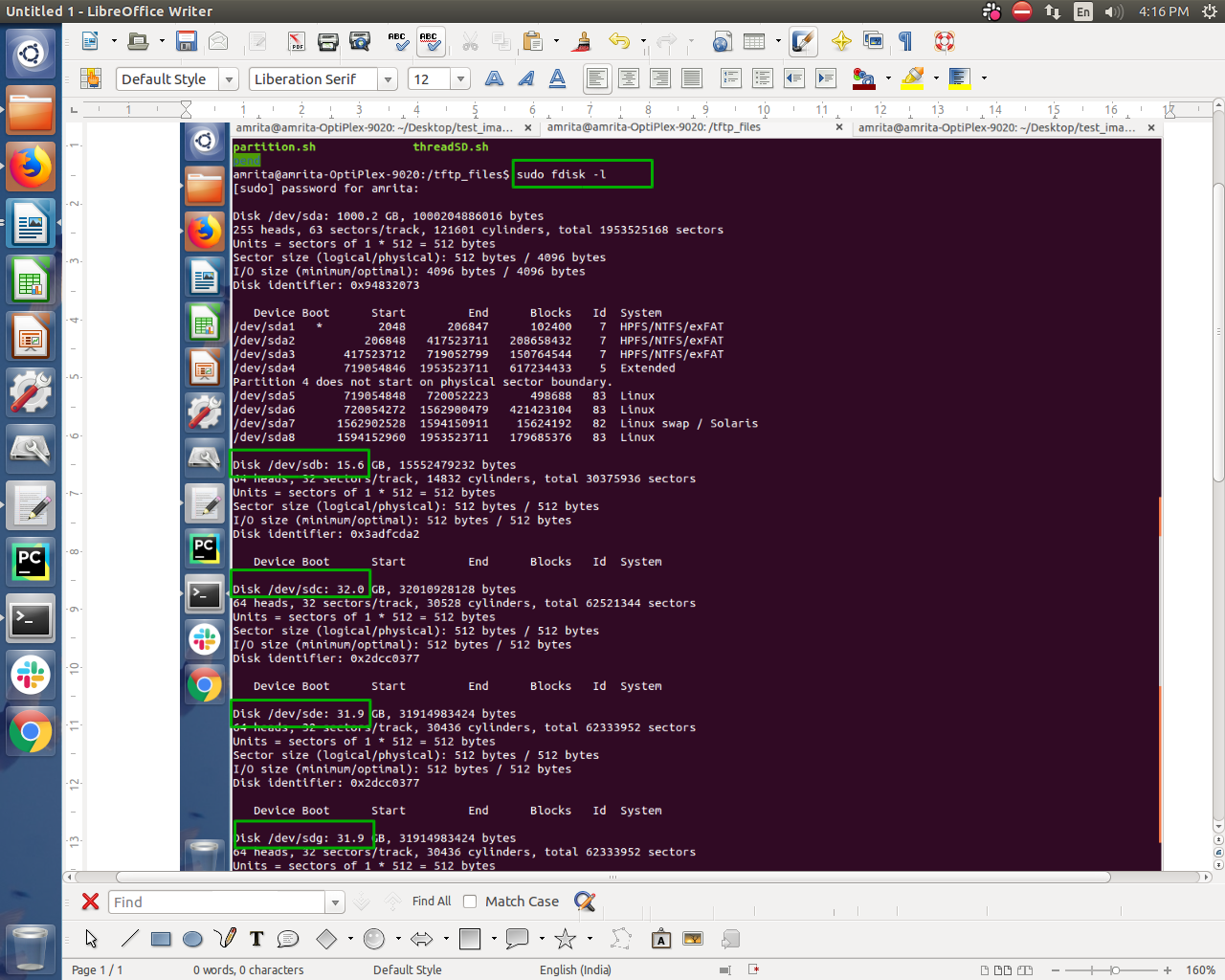Open the Navigator star icon
This screenshot has width=1225, height=980.
841,41
